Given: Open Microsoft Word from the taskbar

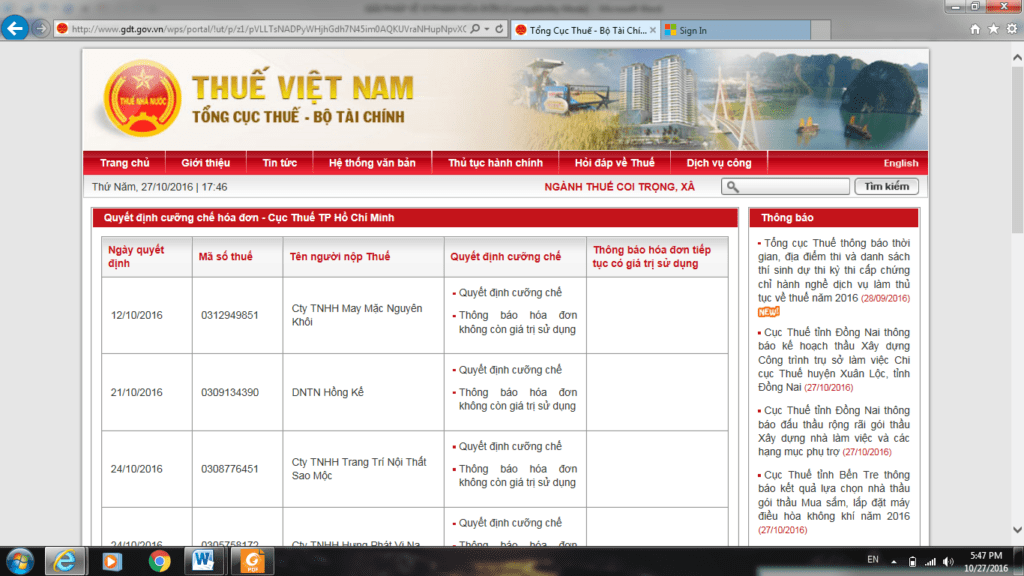Looking at the screenshot, I should point(203,562).
